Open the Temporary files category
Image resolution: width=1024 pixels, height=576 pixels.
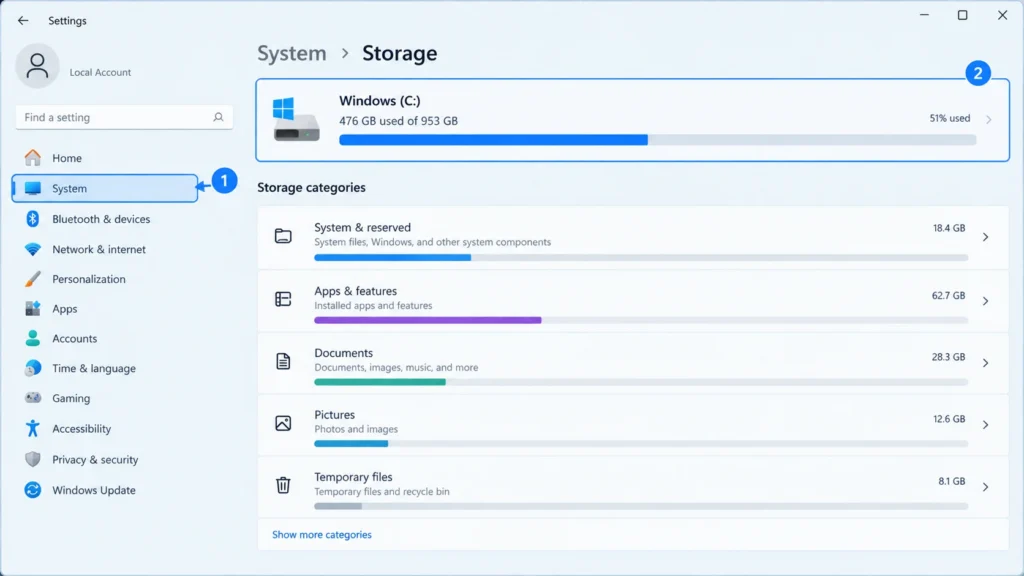[x=633, y=487]
